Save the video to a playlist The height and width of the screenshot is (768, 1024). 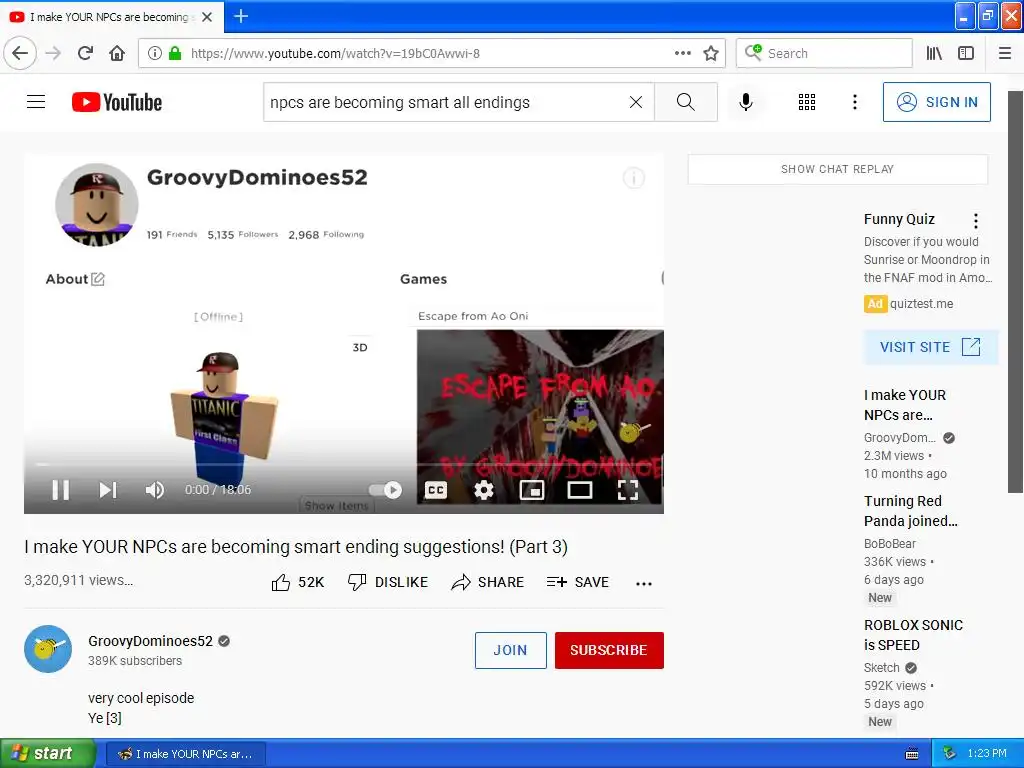(578, 582)
